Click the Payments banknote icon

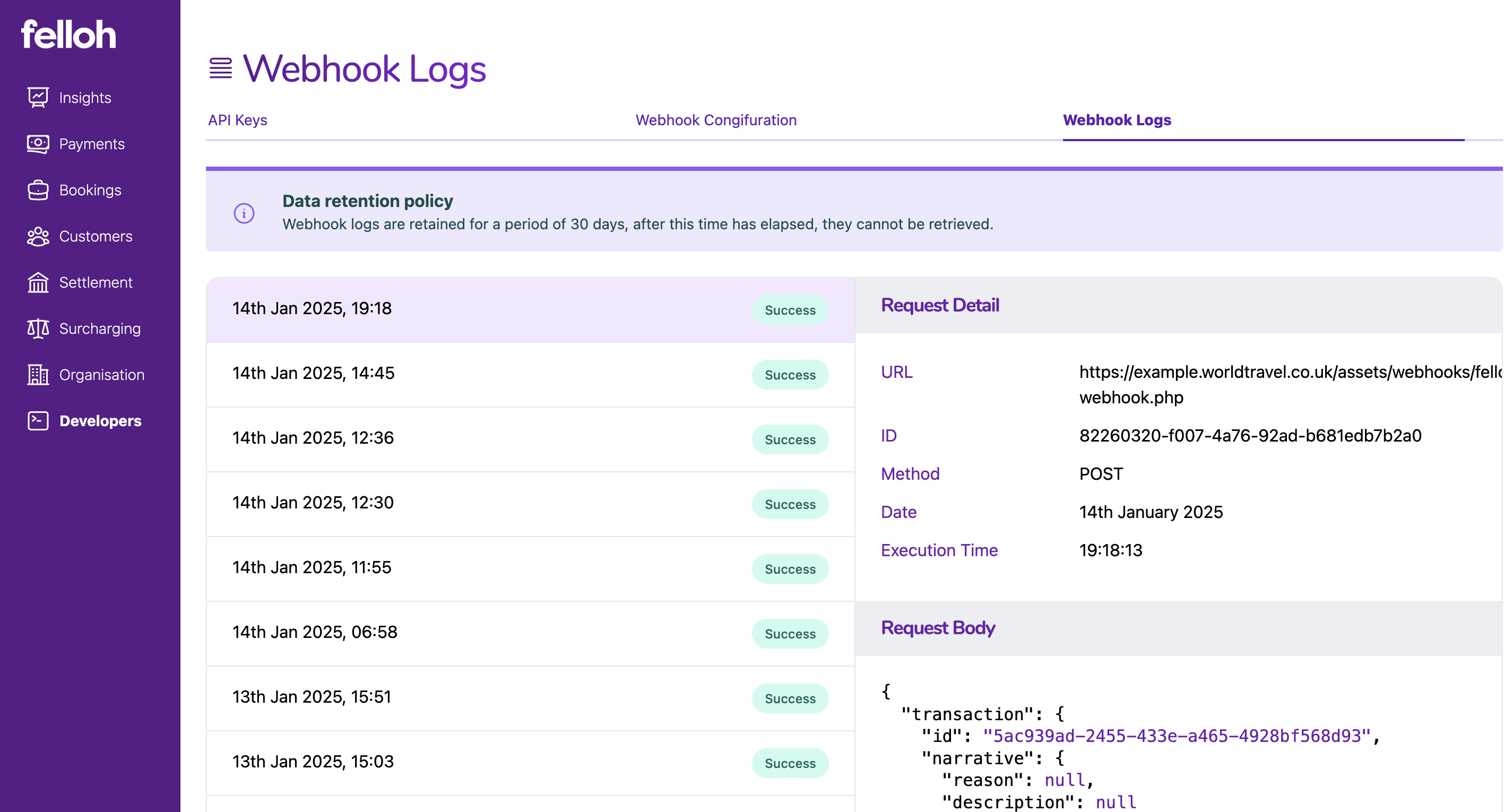(38, 144)
